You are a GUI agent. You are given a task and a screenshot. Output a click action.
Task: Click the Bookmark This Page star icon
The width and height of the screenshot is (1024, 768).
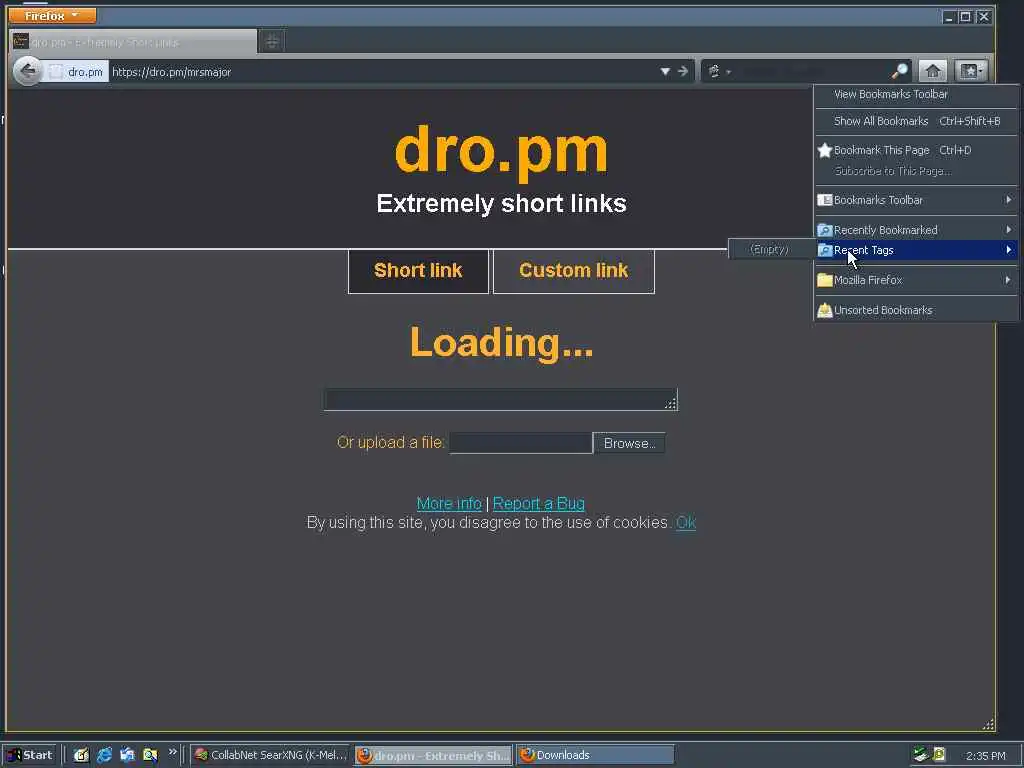tap(825, 150)
